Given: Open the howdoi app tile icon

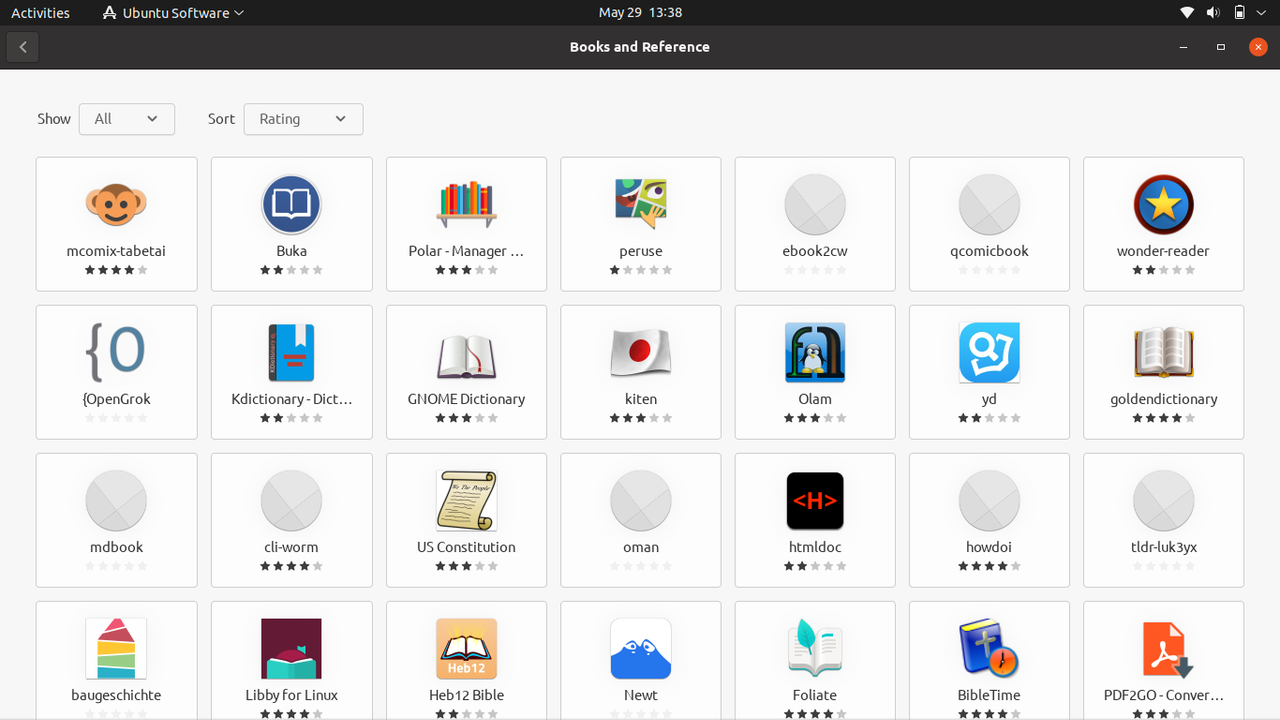Looking at the screenshot, I should (x=989, y=500).
